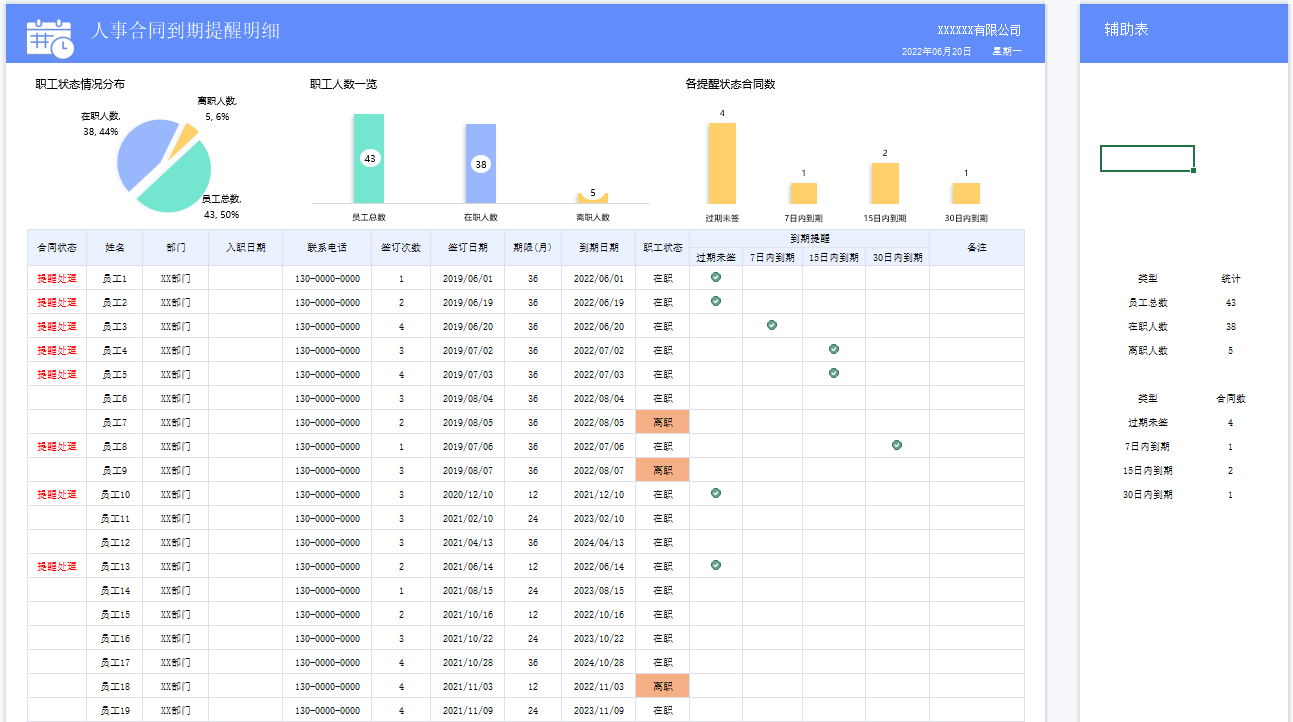Click the 15日内到期 check mark in 员工5 row

(834, 373)
